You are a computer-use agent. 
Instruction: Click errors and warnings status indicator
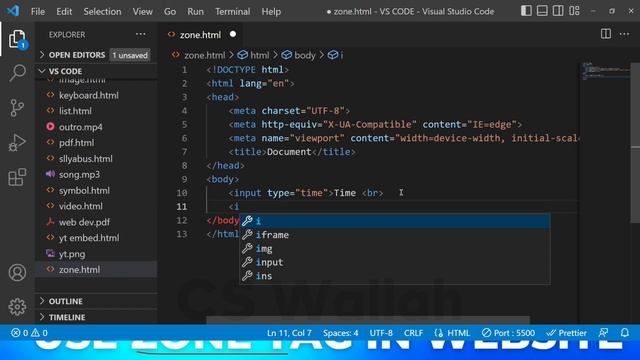click(29, 333)
